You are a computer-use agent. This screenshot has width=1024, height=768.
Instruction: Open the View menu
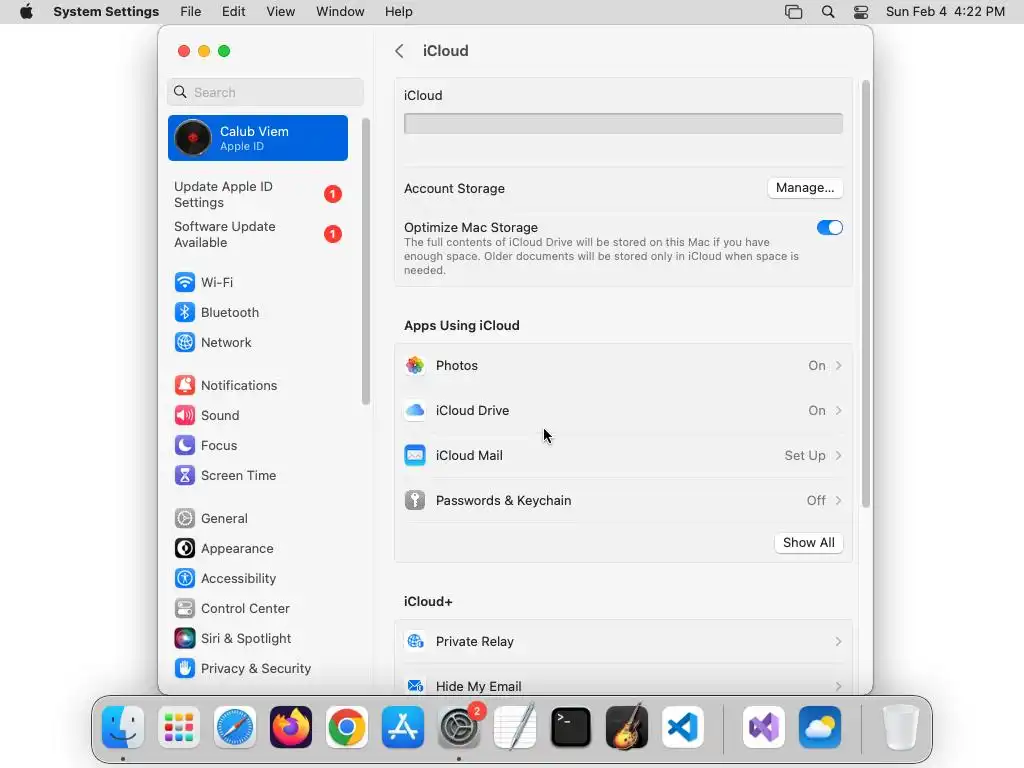click(280, 12)
